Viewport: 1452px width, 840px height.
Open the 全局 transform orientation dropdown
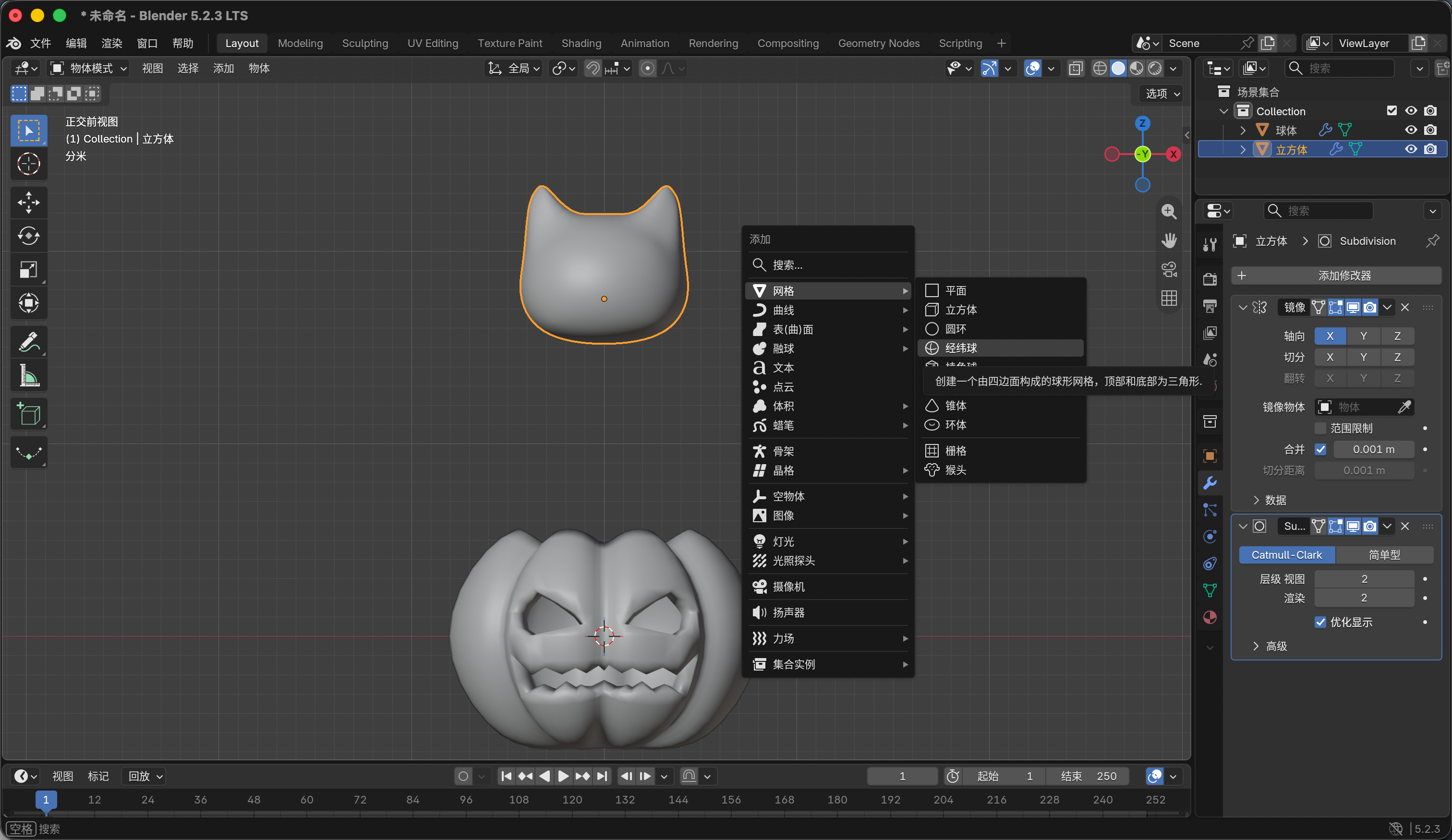coord(514,69)
